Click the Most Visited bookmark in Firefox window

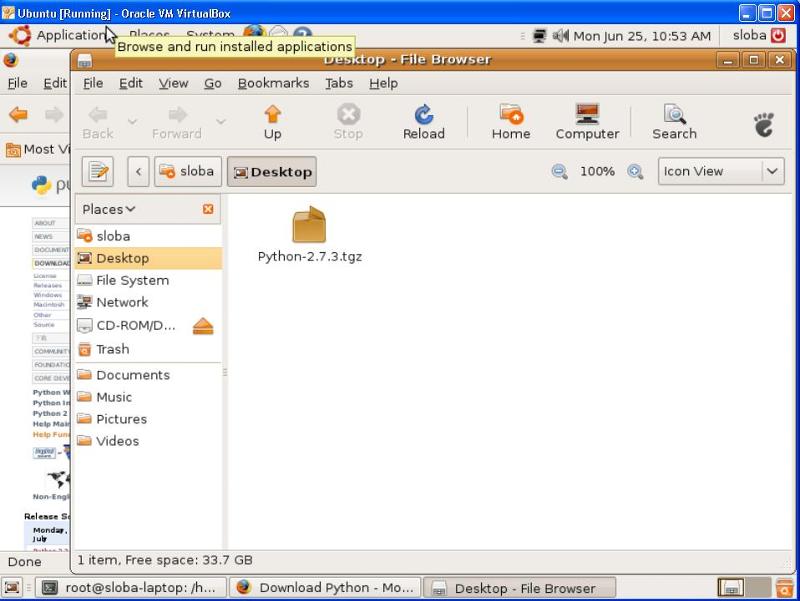point(38,149)
